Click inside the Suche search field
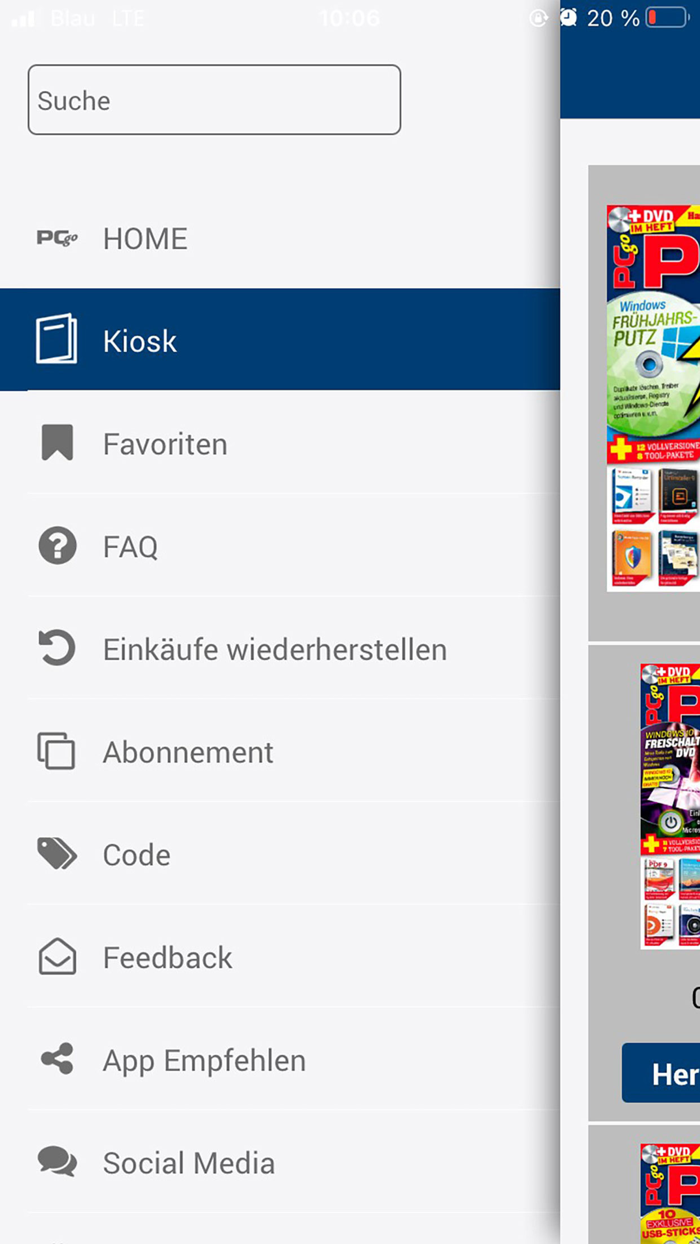The image size is (700, 1244). [x=213, y=99]
